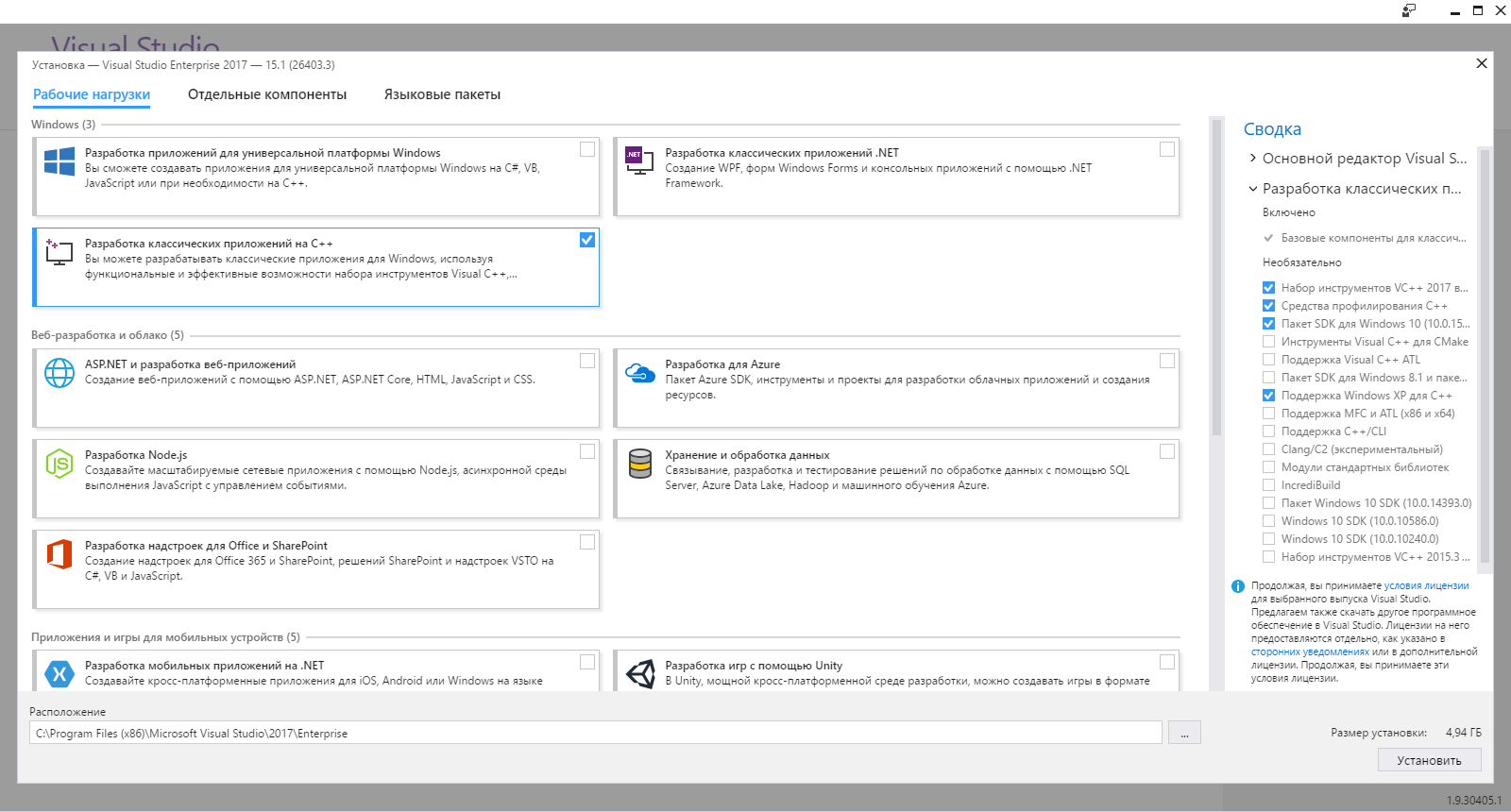1511x812 pixels.
Task: Click the install location path field
Action: (595, 733)
